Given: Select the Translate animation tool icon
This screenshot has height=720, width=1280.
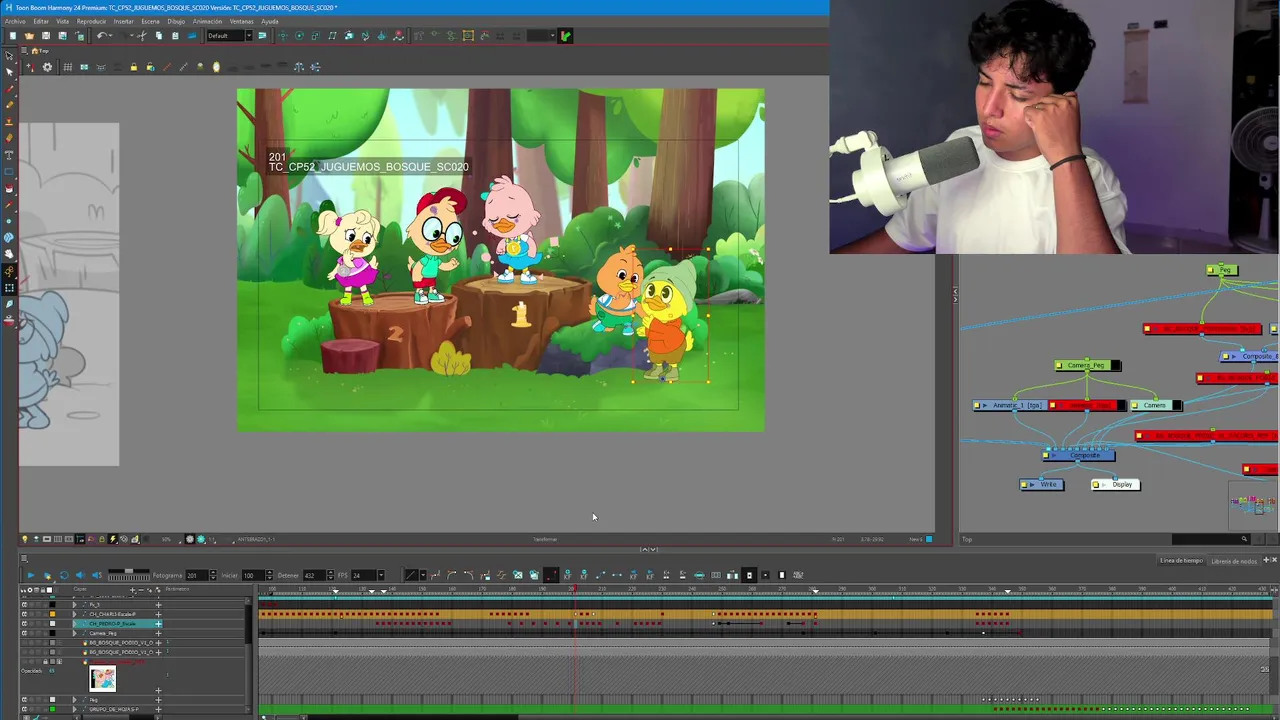Looking at the screenshot, I should (x=283, y=36).
